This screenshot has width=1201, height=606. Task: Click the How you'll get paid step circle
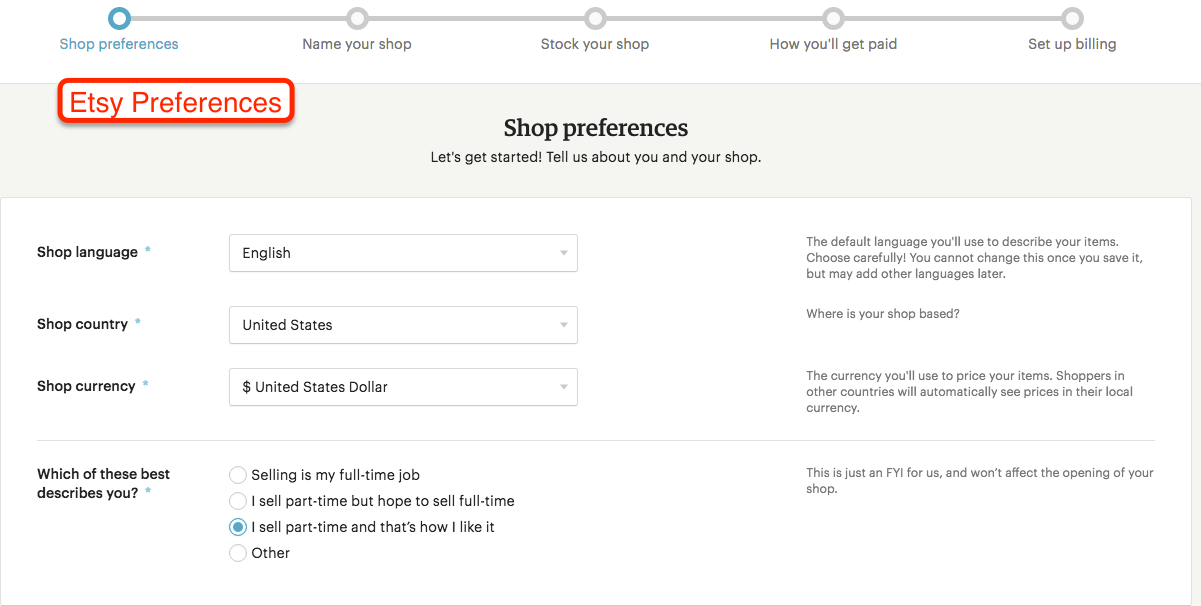[x=833, y=18]
